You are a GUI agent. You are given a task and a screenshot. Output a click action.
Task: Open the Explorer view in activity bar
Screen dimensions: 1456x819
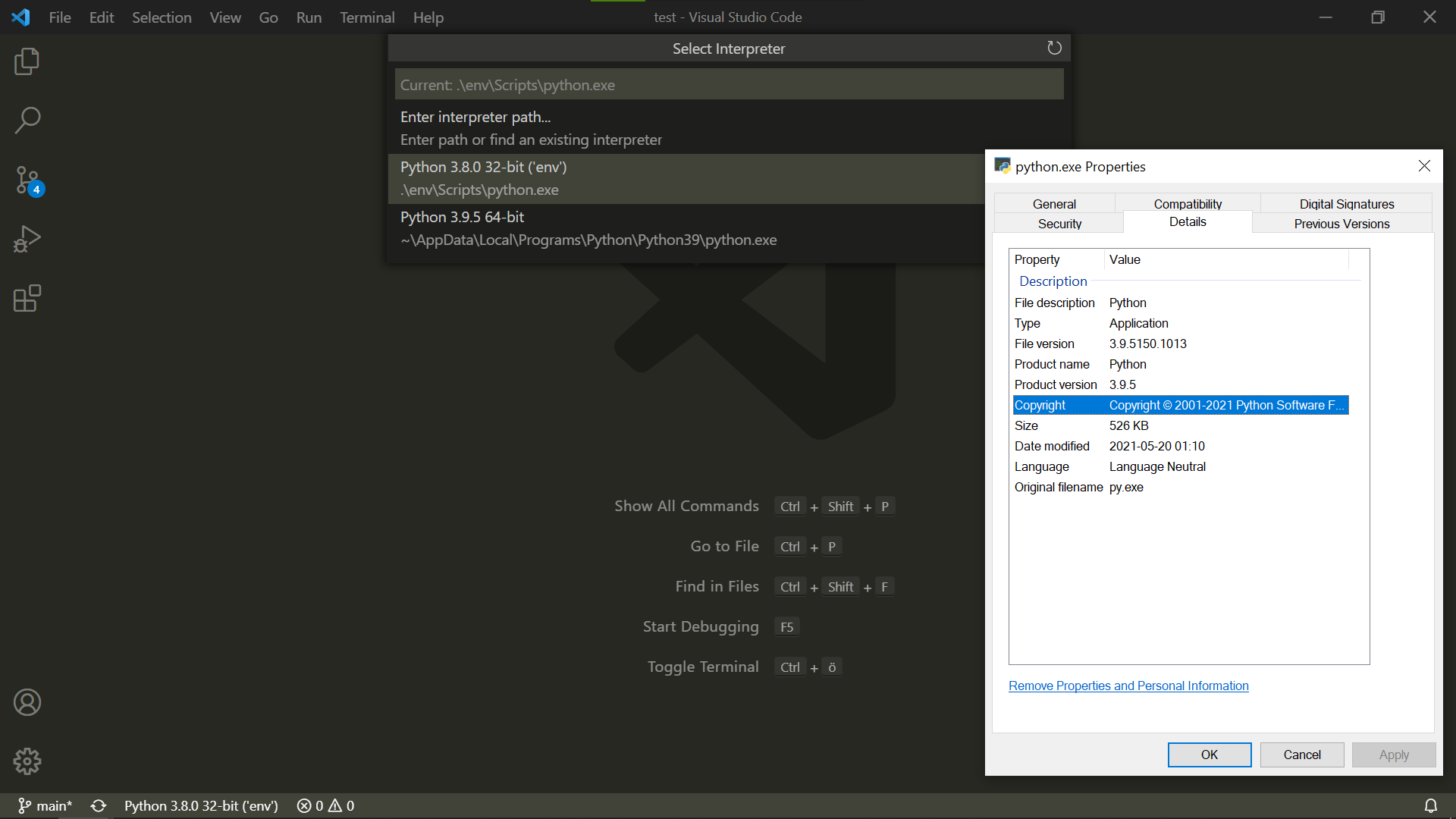pos(27,61)
